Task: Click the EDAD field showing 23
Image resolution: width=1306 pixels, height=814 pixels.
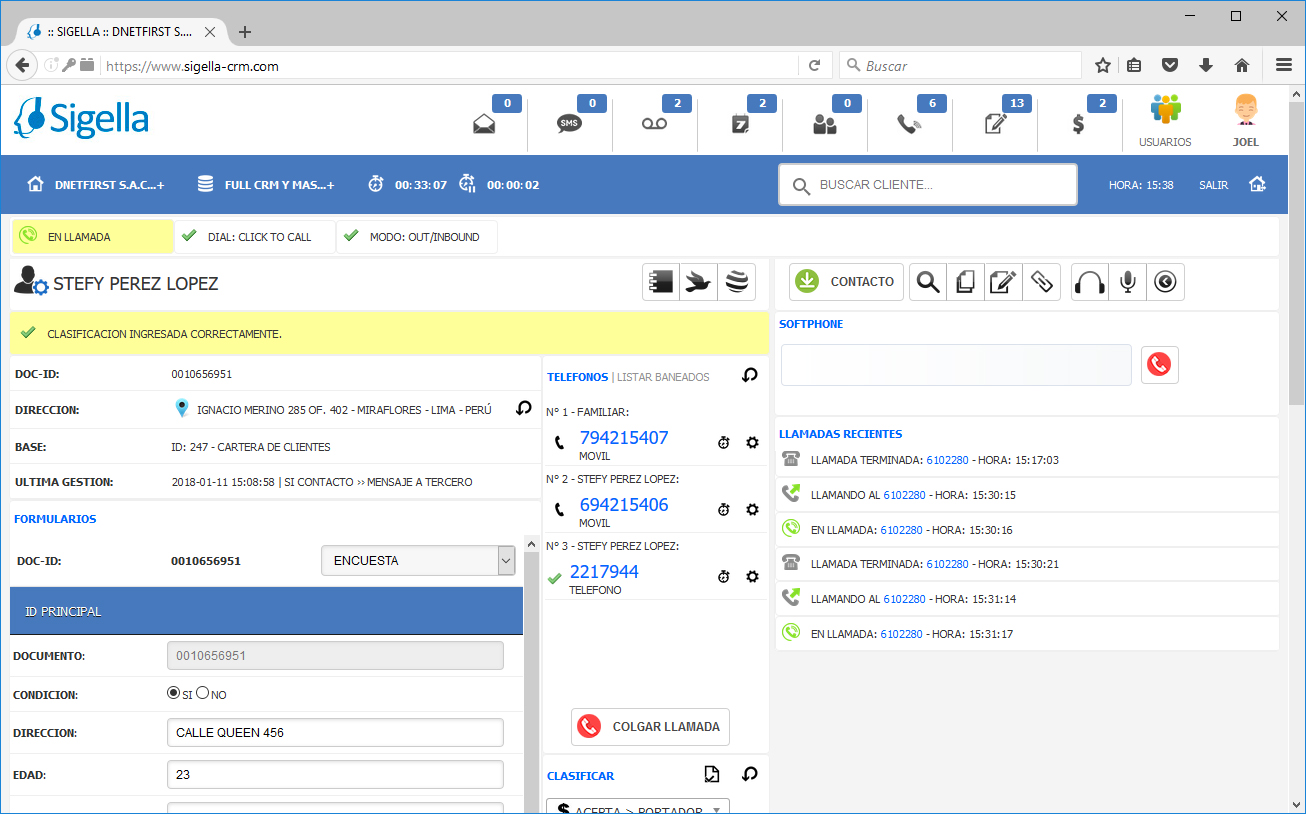Action: tap(335, 775)
